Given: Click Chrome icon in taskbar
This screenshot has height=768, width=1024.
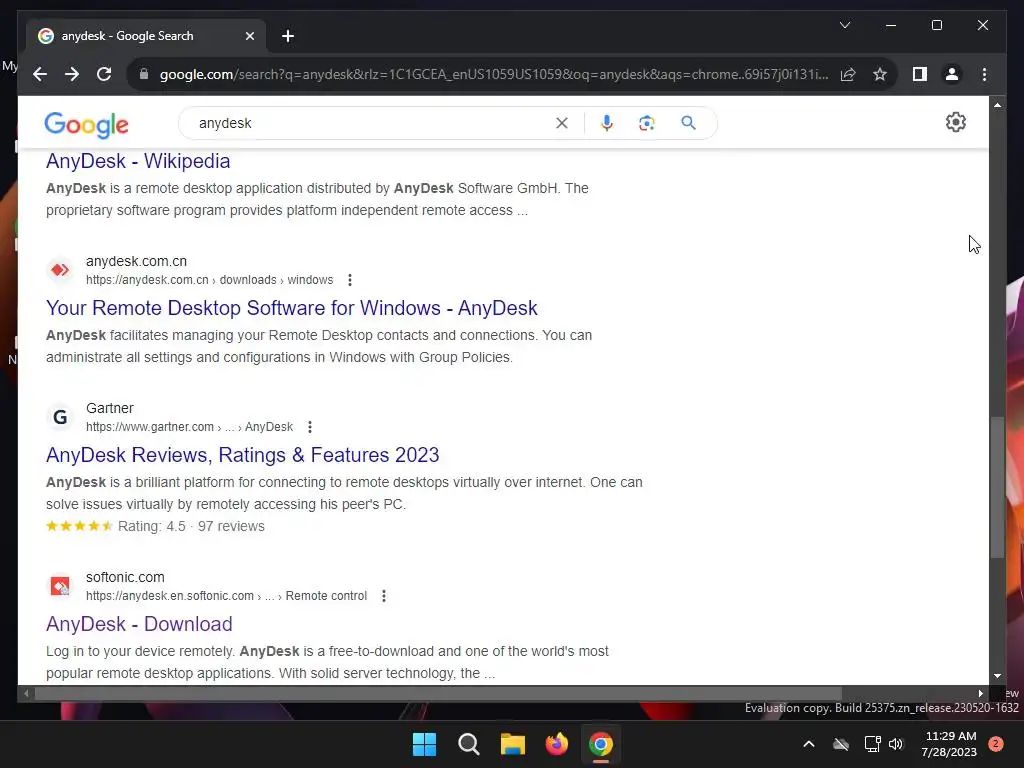Looking at the screenshot, I should pos(601,744).
